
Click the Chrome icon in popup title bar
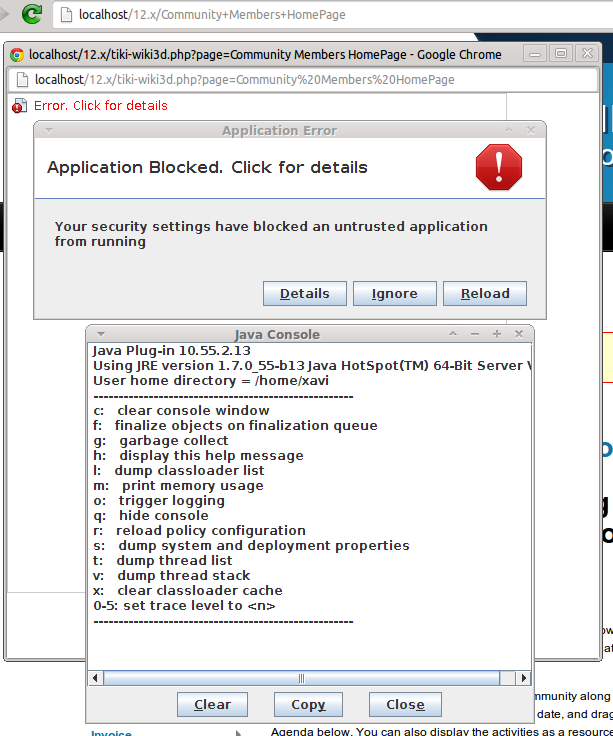(17, 55)
